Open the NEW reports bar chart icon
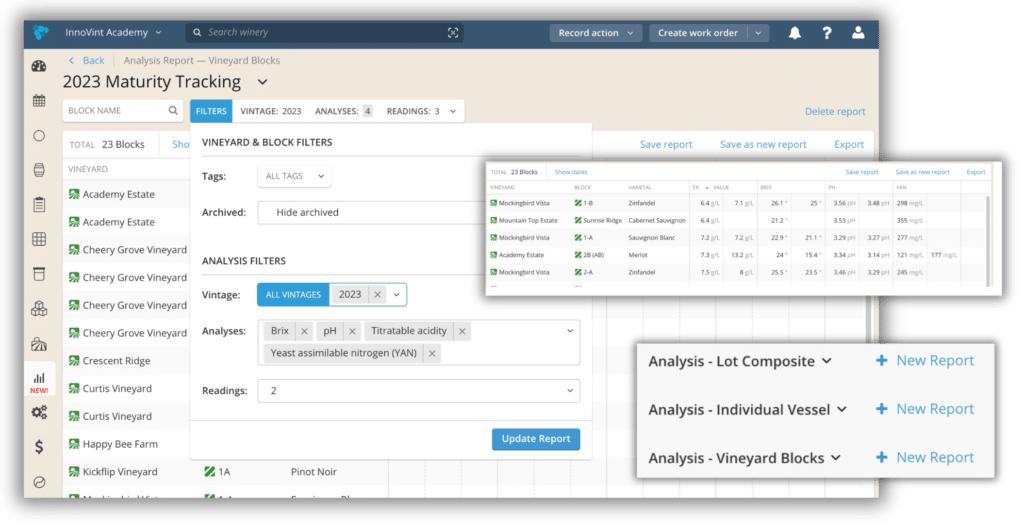Screen dimensions: 1024x531 pyautogui.click(x=39, y=382)
